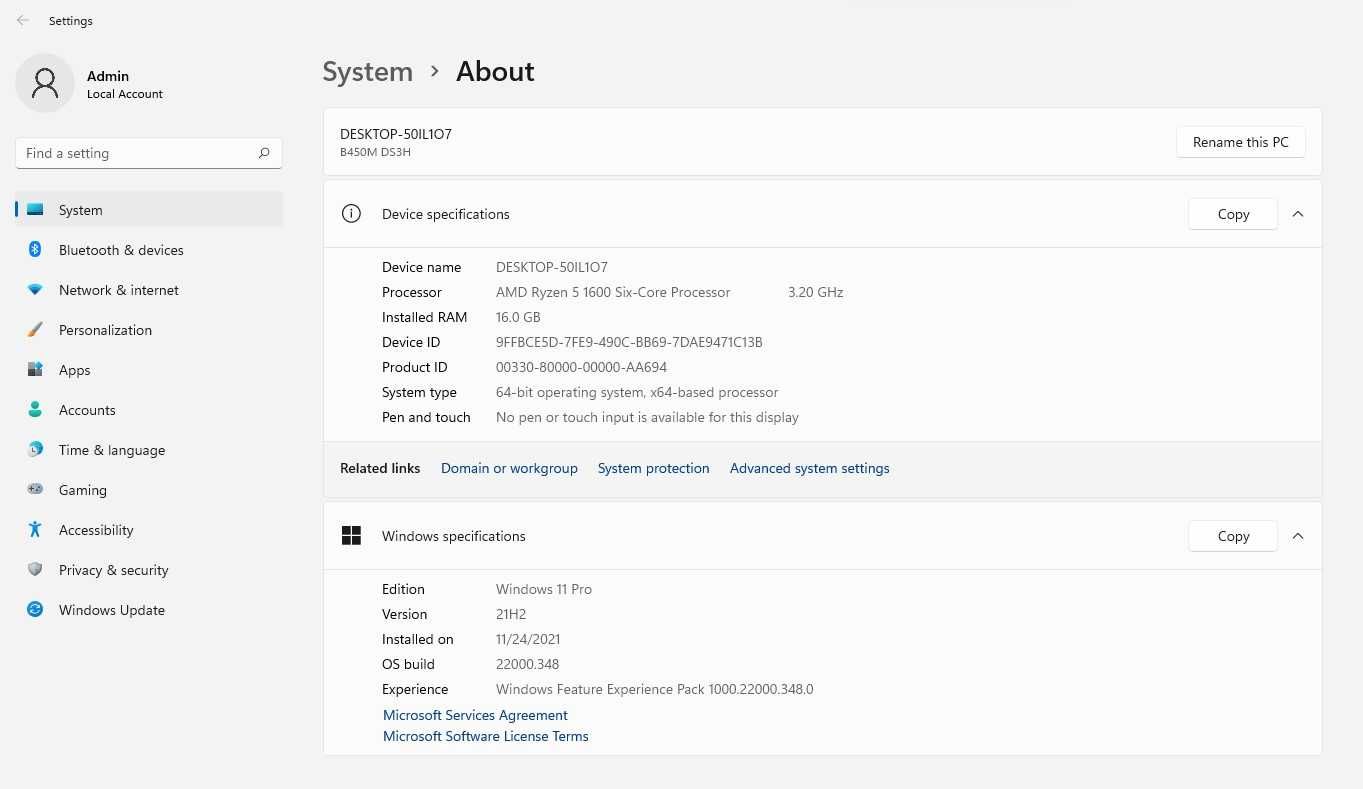Select Accounts in the sidebar
1363x789 pixels.
pyautogui.click(x=149, y=410)
